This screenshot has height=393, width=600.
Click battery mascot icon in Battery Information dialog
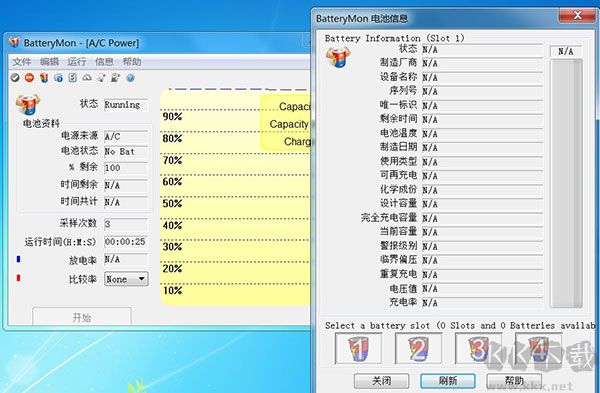[x=338, y=57]
